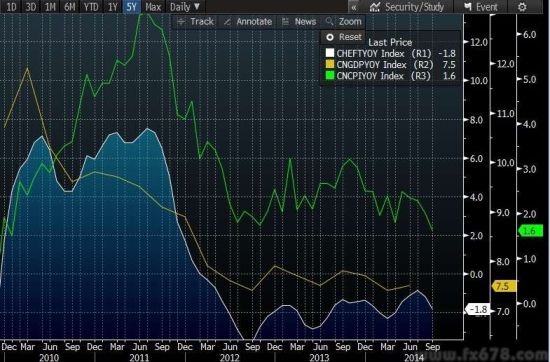
Task: Click the 2010 year label on axis
Action: [x=49, y=358]
